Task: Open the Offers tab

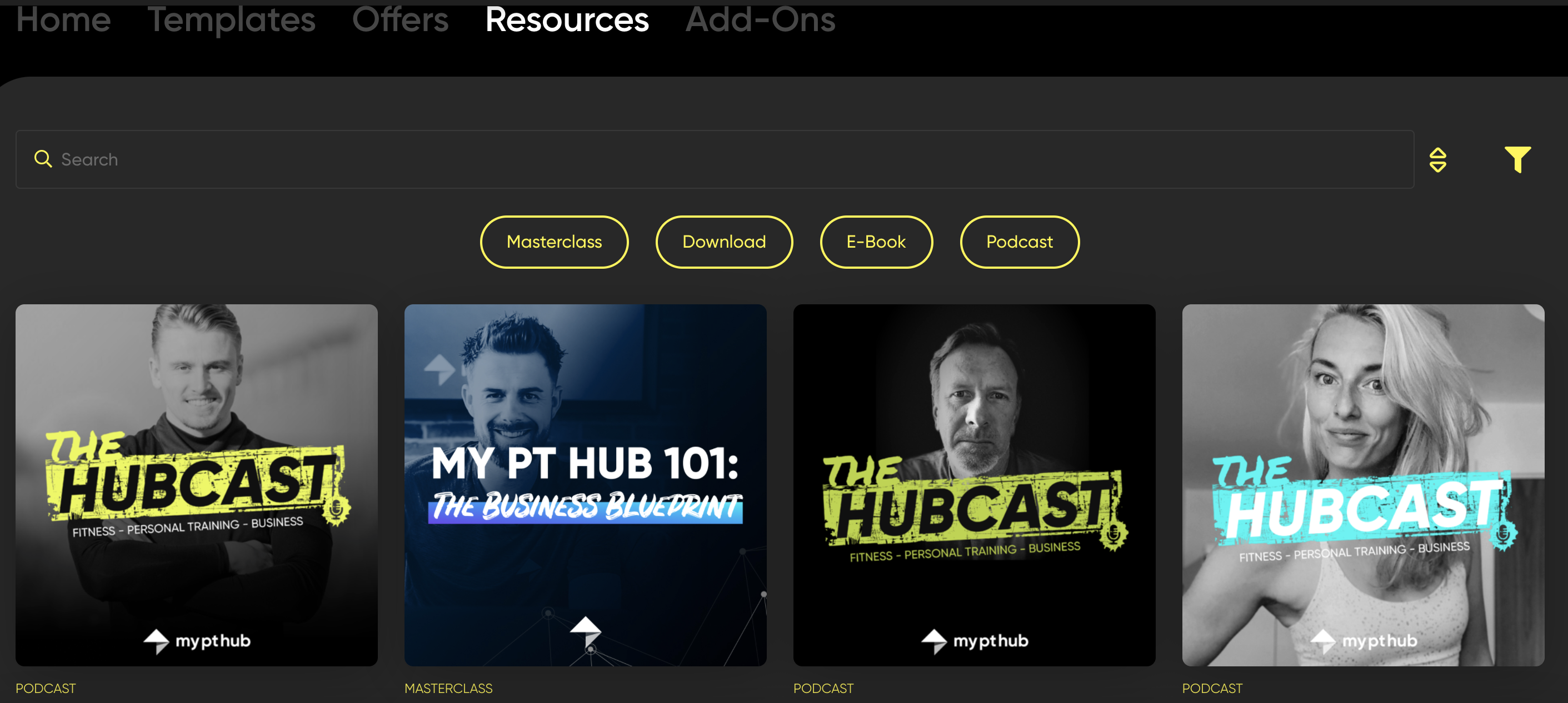Action: (400, 19)
